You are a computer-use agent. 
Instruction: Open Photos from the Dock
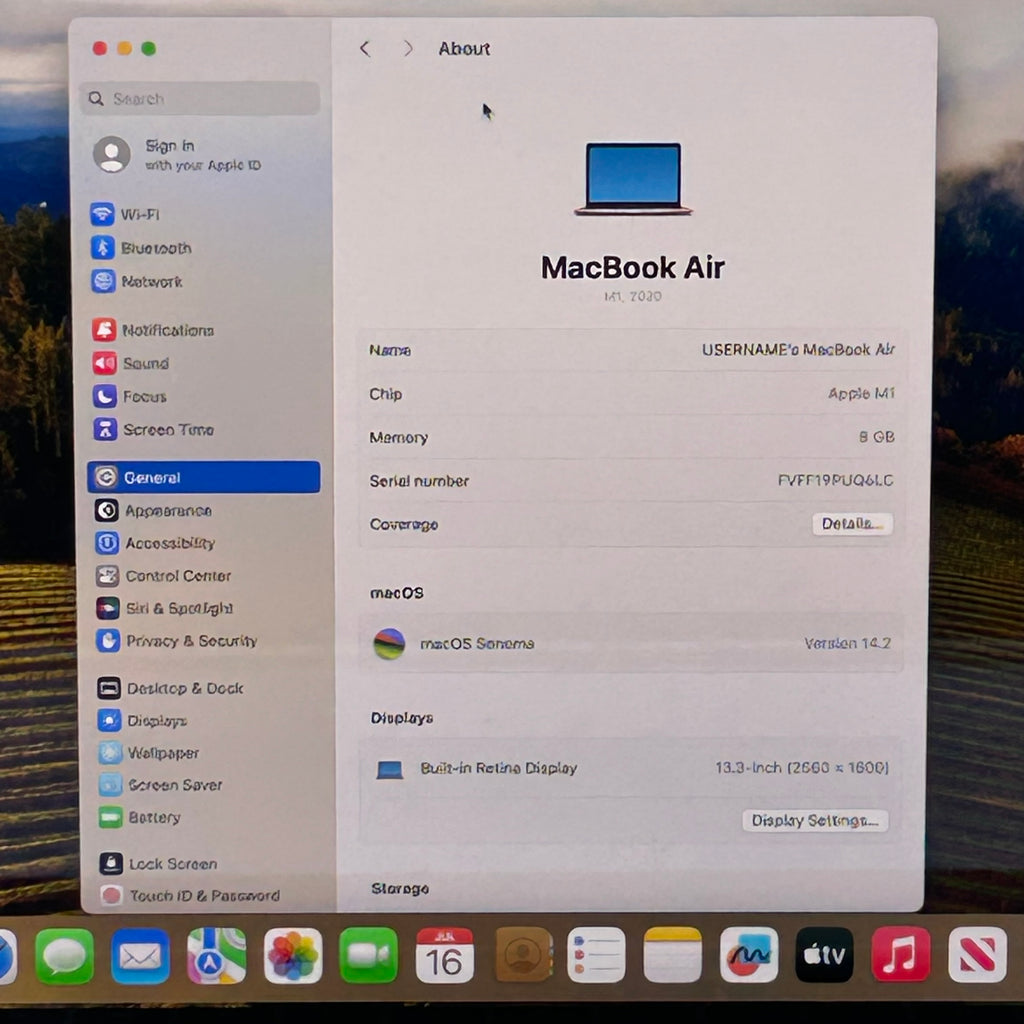(x=293, y=957)
